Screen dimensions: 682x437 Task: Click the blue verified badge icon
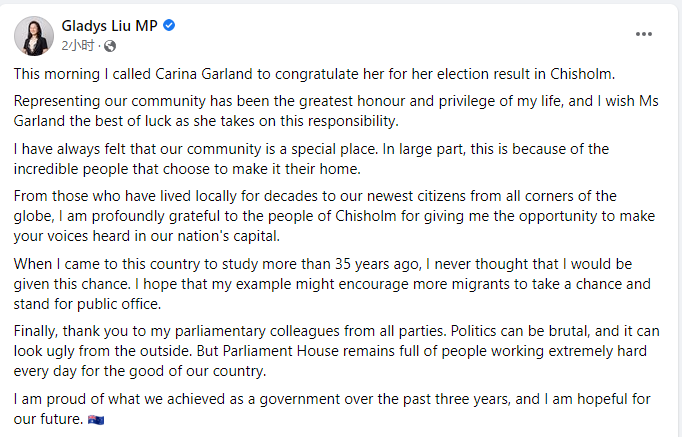pyautogui.click(x=169, y=26)
